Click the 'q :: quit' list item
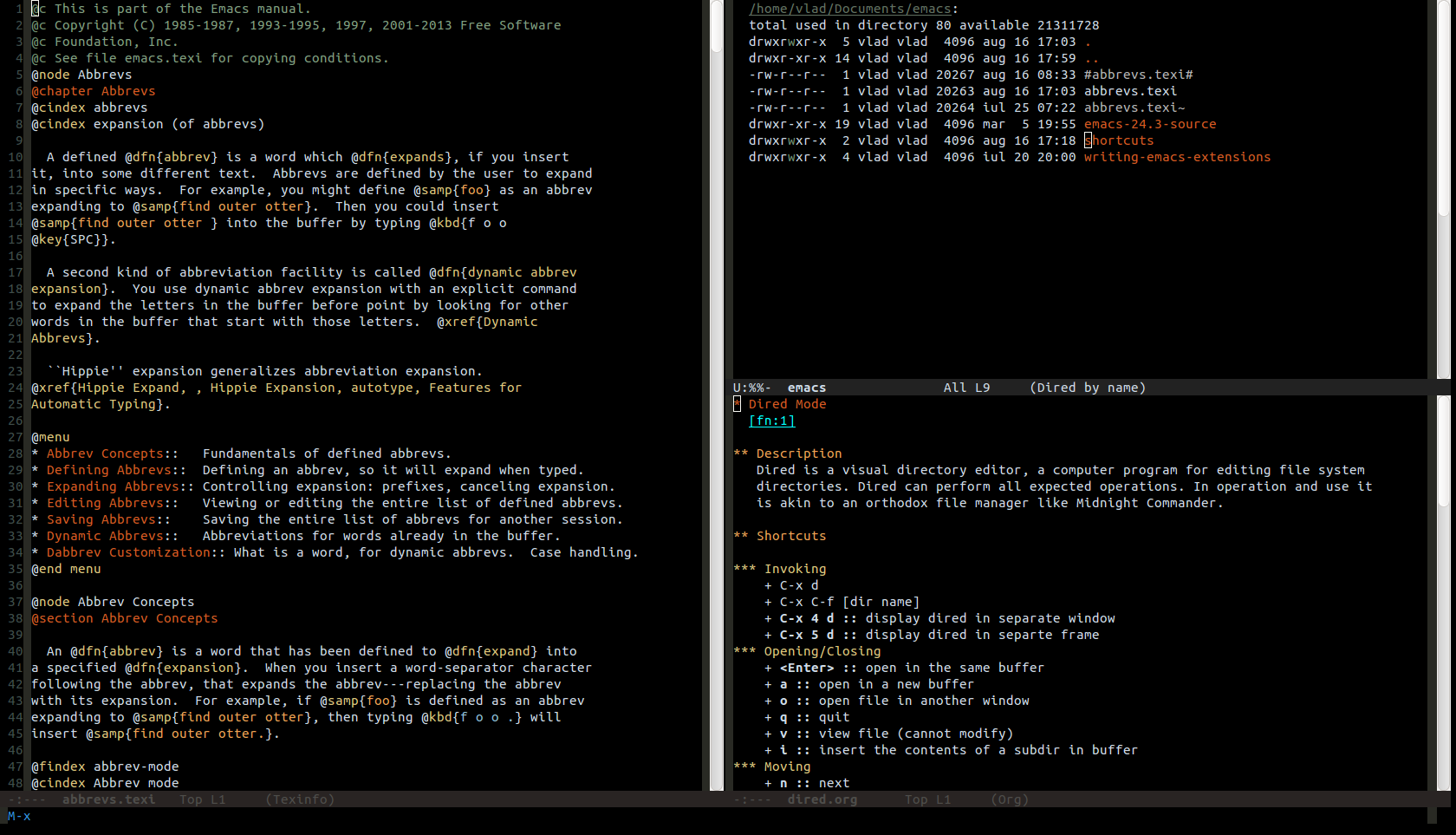The image size is (1456, 835). [x=807, y=717]
